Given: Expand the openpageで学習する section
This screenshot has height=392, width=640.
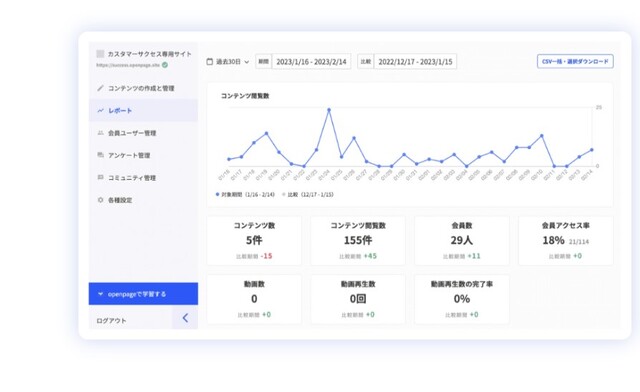Looking at the screenshot, I should coord(143,294).
